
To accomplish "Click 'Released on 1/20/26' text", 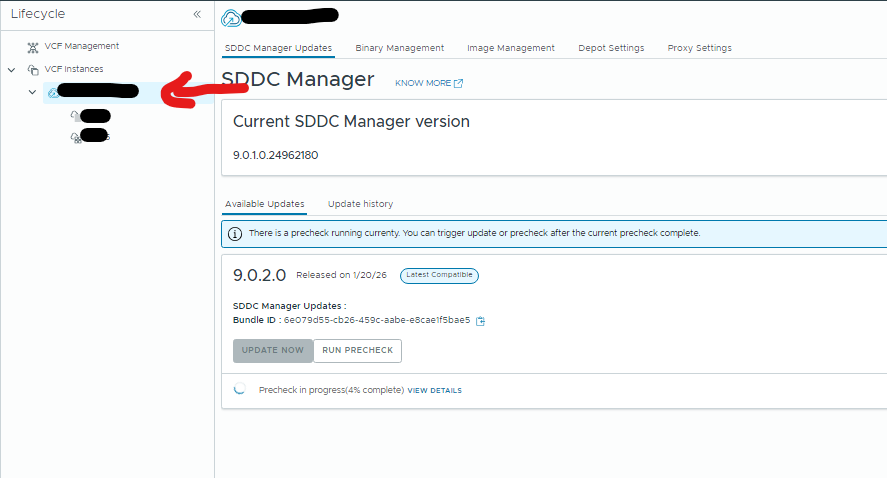I will click(341, 275).
